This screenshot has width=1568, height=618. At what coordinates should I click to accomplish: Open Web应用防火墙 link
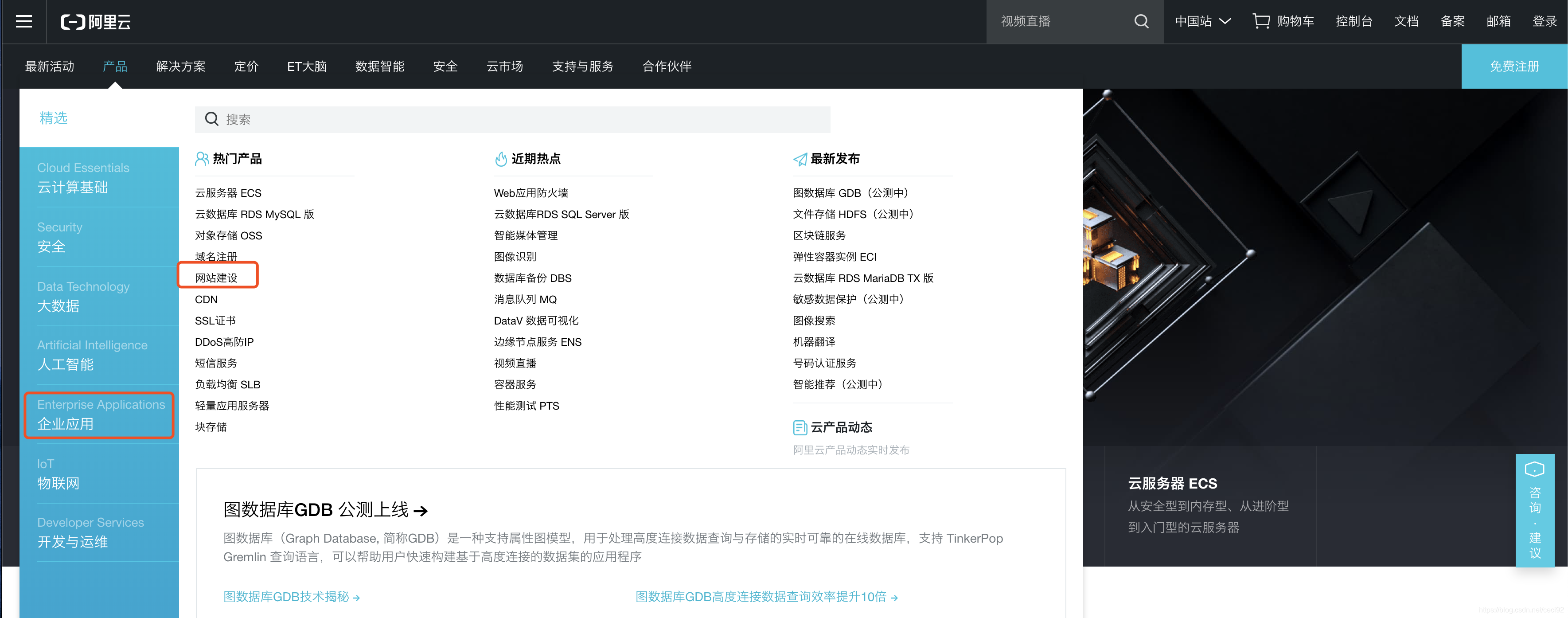[531, 193]
